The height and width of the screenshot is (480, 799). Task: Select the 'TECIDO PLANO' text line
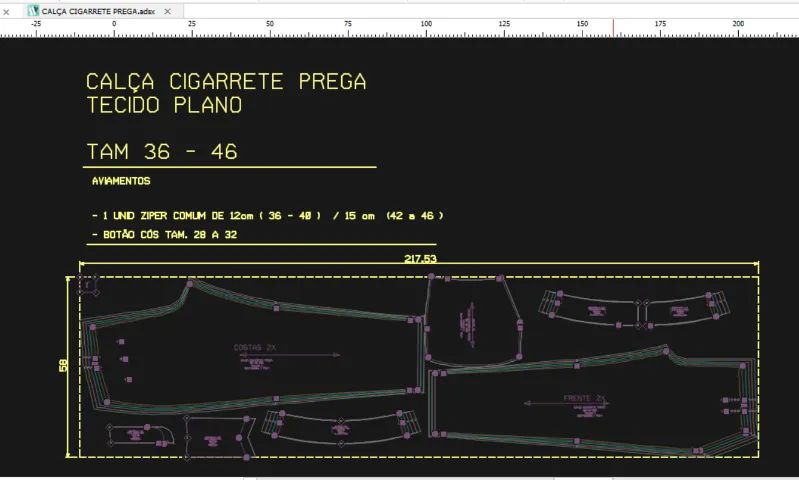164,105
